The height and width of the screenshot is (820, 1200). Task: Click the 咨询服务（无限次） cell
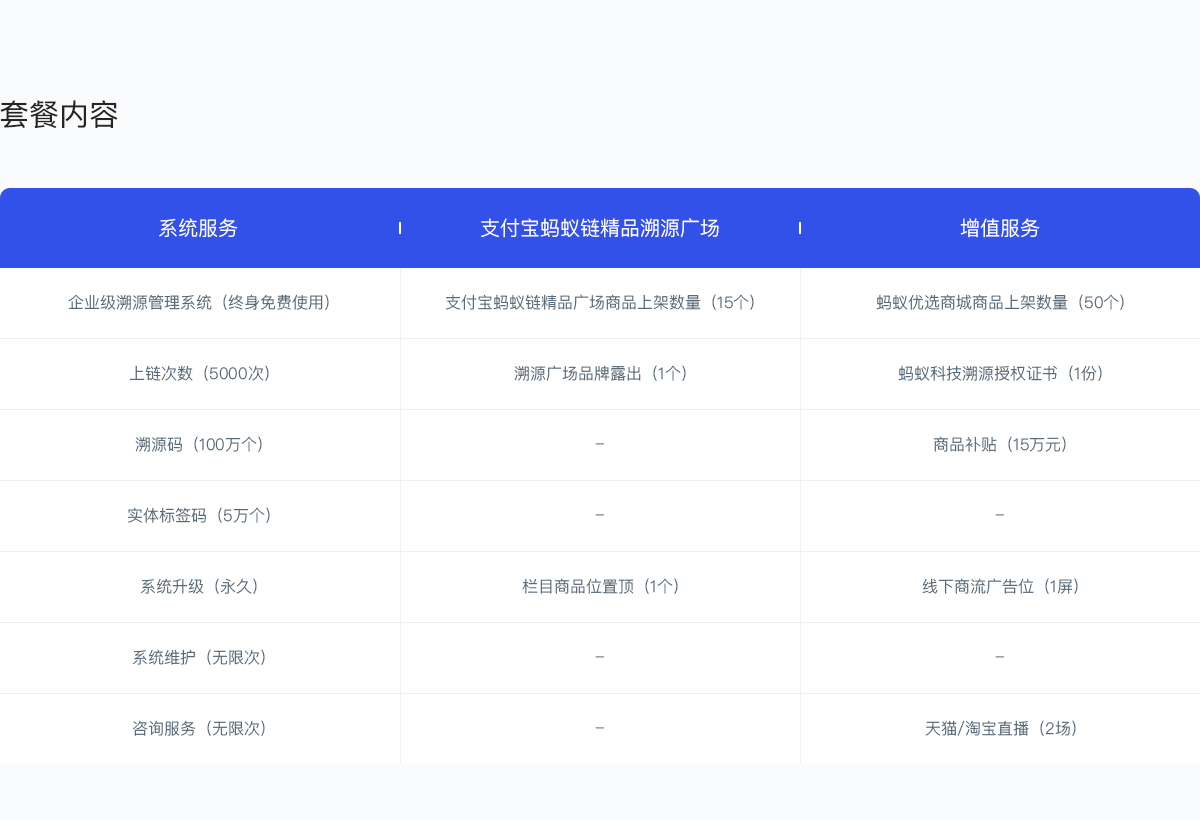tap(200, 729)
